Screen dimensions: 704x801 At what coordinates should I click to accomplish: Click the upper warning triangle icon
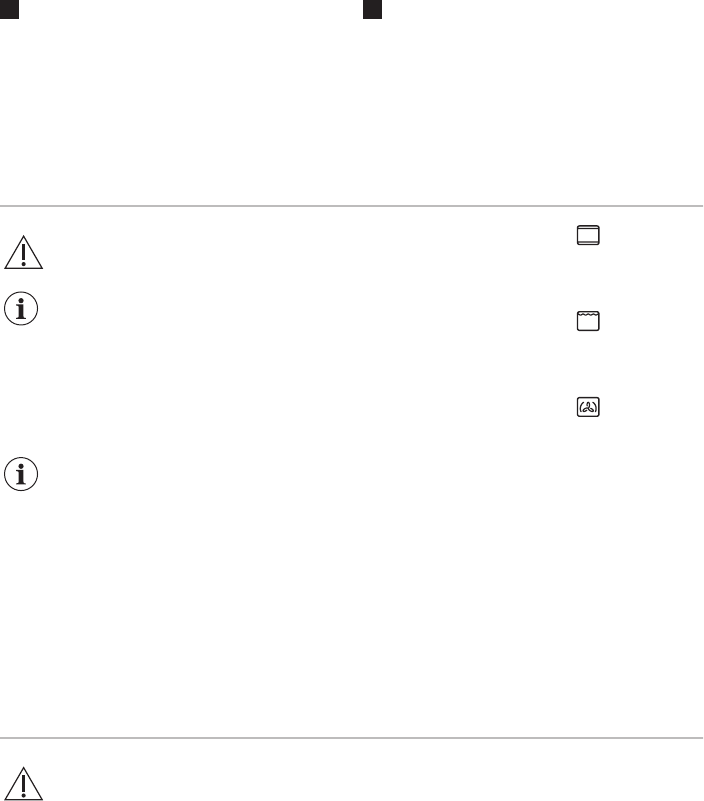[x=24, y=252]
